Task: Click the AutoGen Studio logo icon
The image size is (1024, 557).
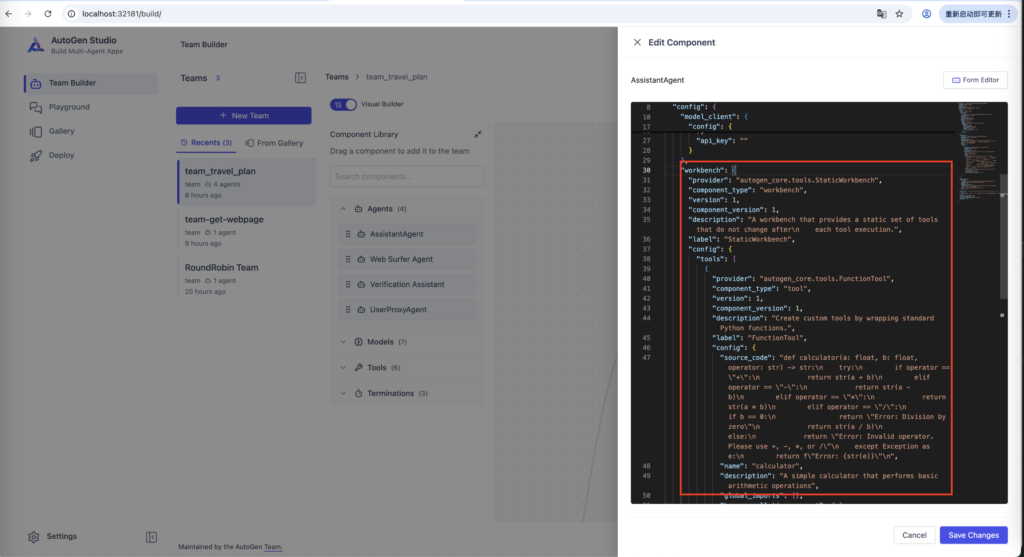Action: click(x=35, y=45)
